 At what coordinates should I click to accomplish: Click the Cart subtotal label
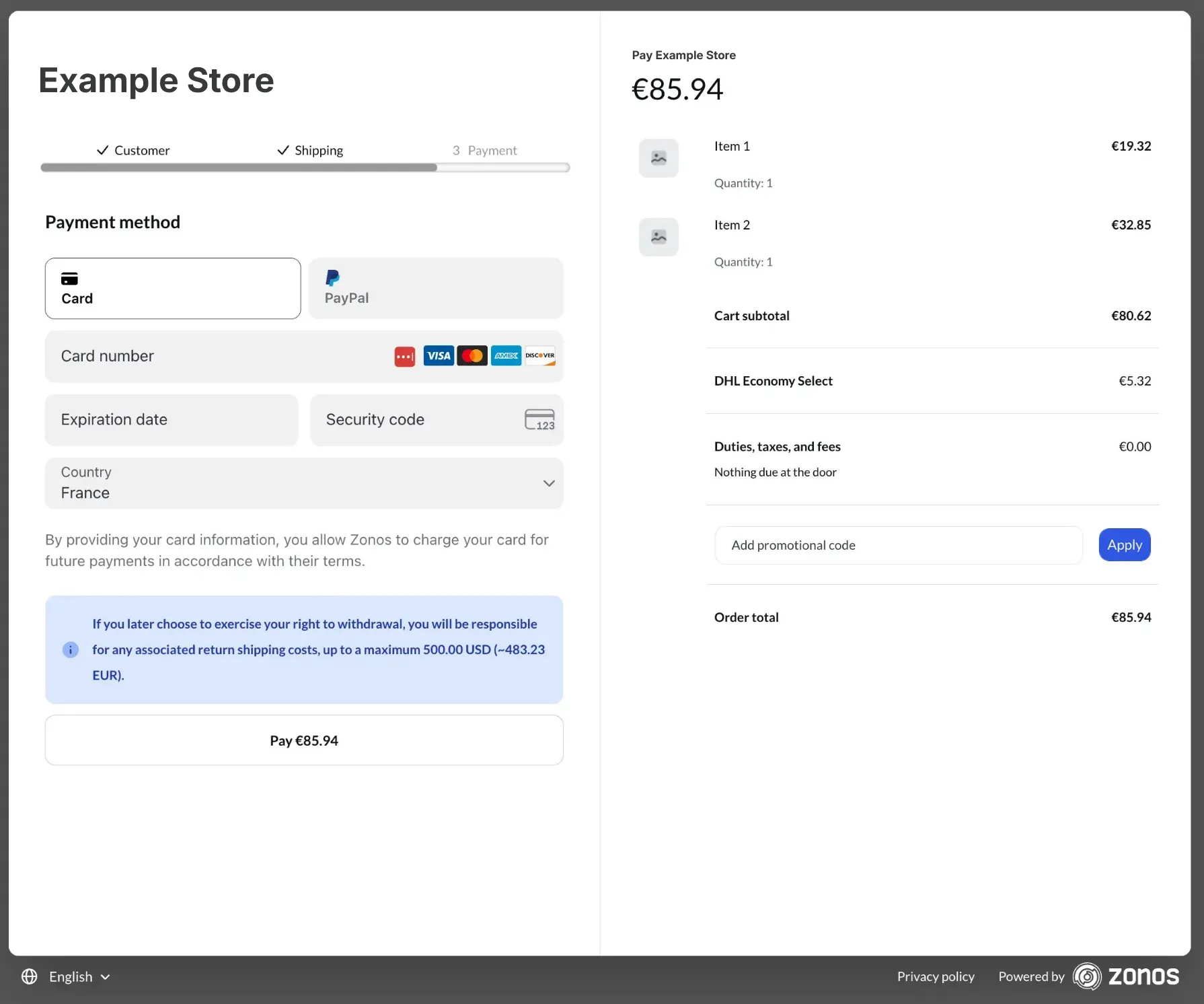click(752, 316)
